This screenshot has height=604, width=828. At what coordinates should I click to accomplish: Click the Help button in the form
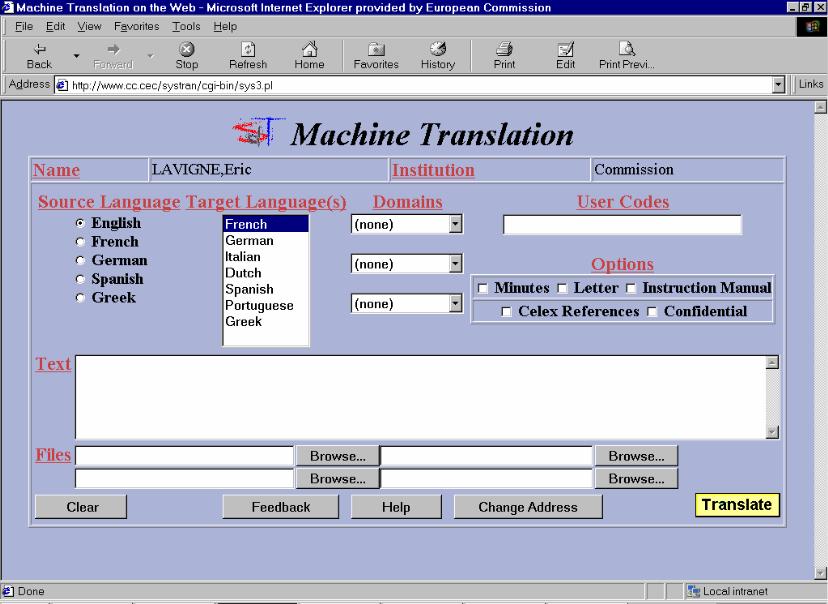click(396, 507)
